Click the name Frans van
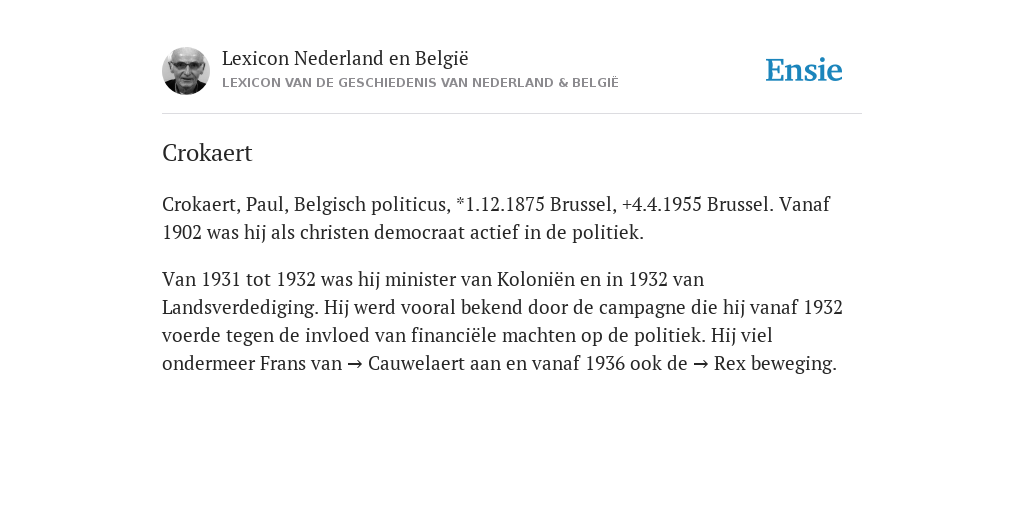This screenshot has width=1024, height=512. coord(301,363)
